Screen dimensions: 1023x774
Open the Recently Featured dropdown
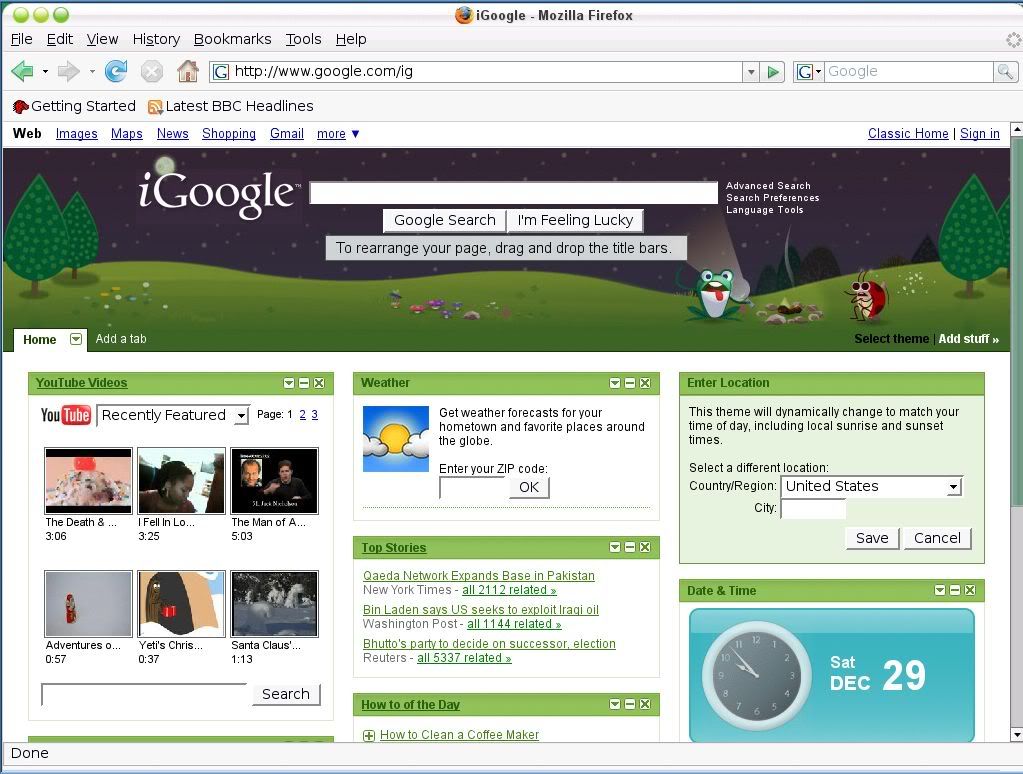click(241, 415)
